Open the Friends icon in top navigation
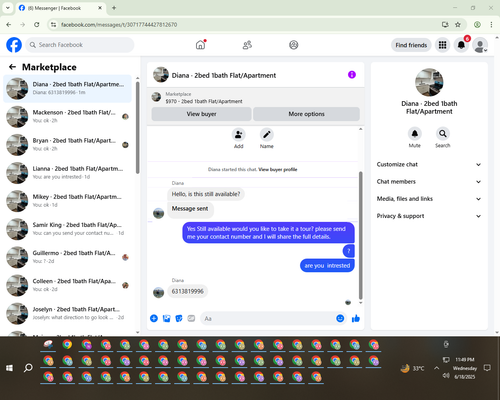This screenshot has width=500, height=400. (247, 45)
